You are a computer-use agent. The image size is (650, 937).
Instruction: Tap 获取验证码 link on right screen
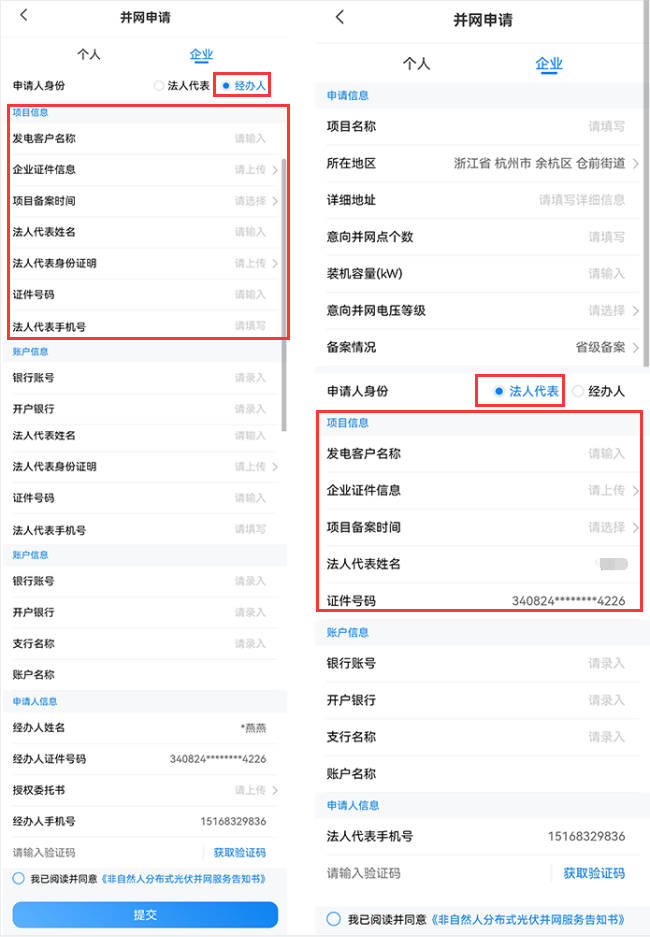click(594, 873)
